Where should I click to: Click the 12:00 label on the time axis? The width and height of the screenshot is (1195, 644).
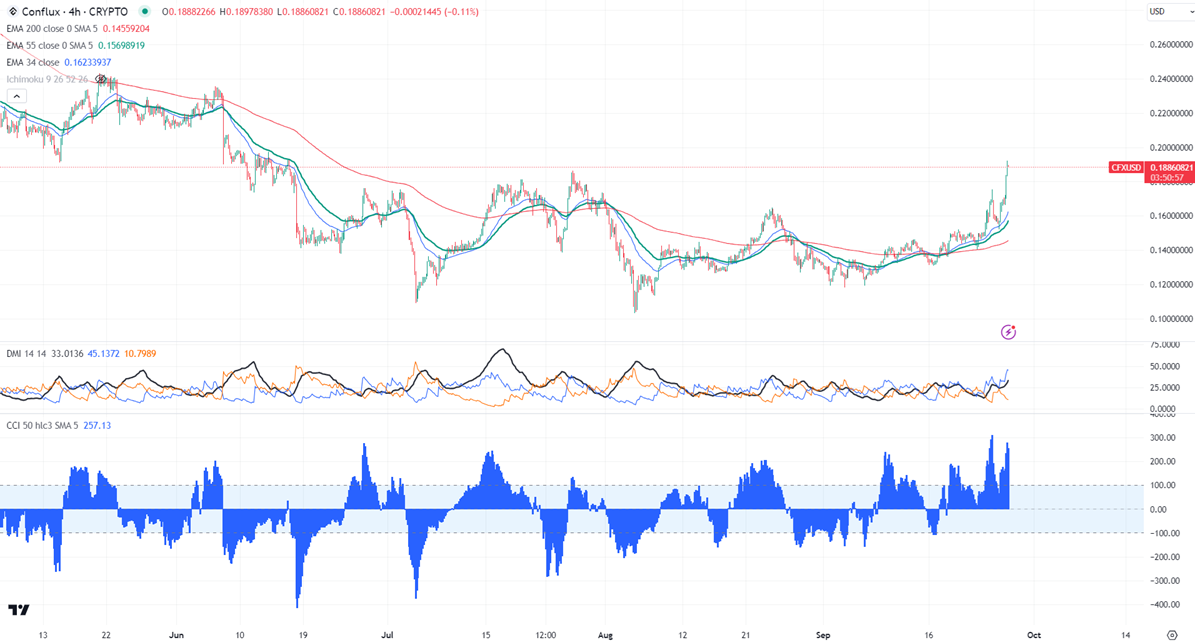546,635
